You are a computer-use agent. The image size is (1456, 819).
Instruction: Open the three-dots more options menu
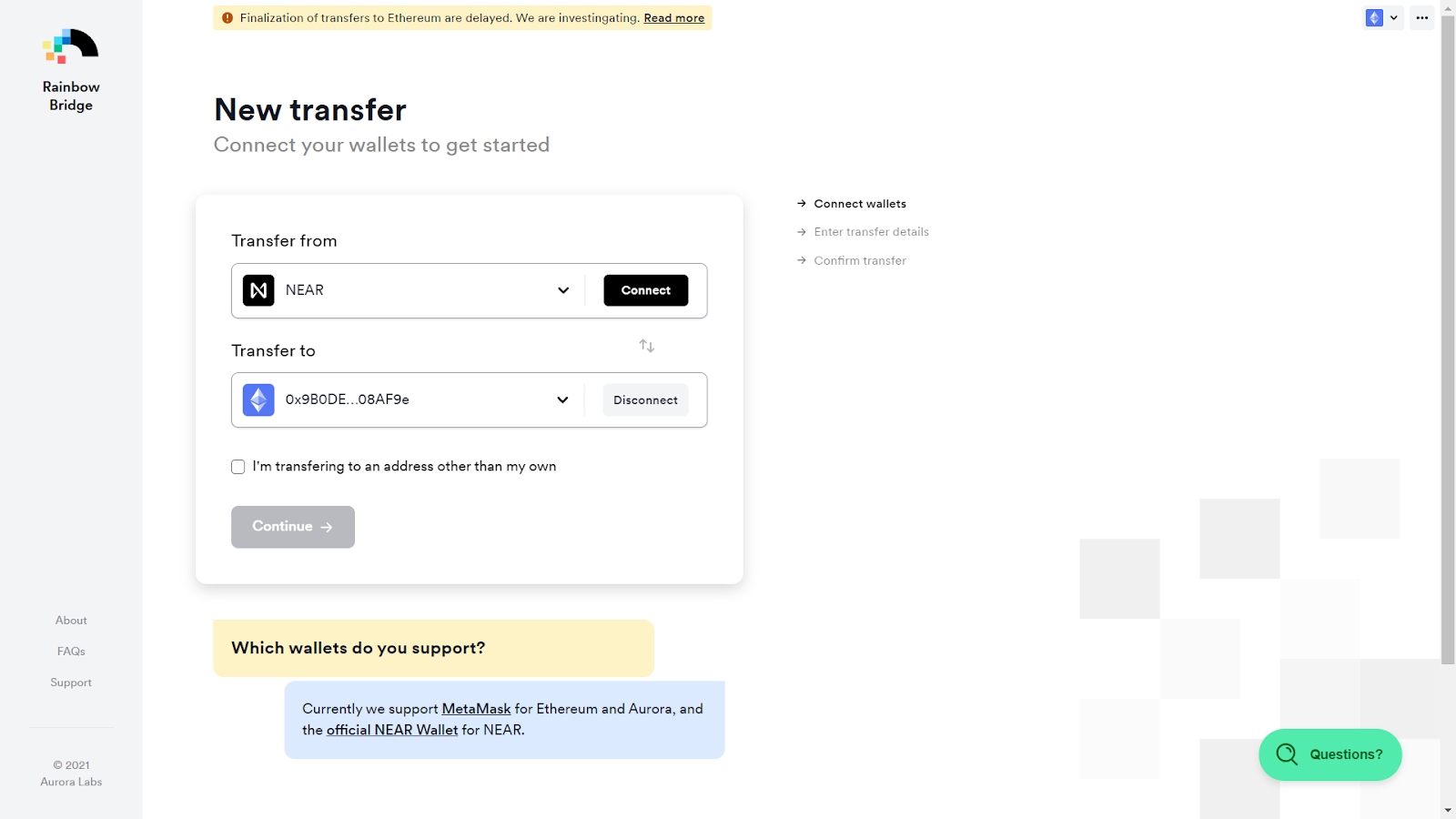tap(1422, 18)
